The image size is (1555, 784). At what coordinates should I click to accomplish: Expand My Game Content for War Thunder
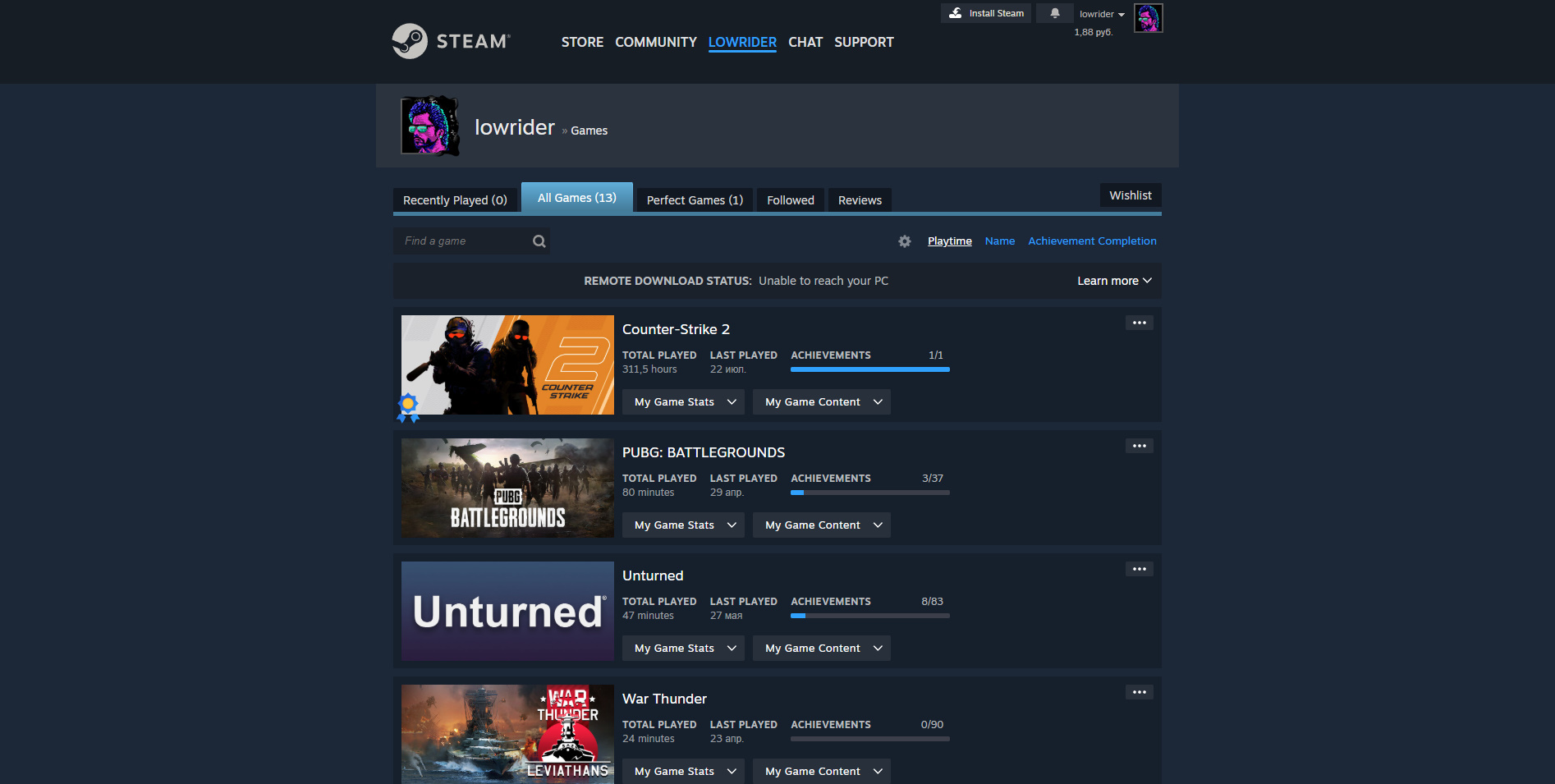pos(822,772)
